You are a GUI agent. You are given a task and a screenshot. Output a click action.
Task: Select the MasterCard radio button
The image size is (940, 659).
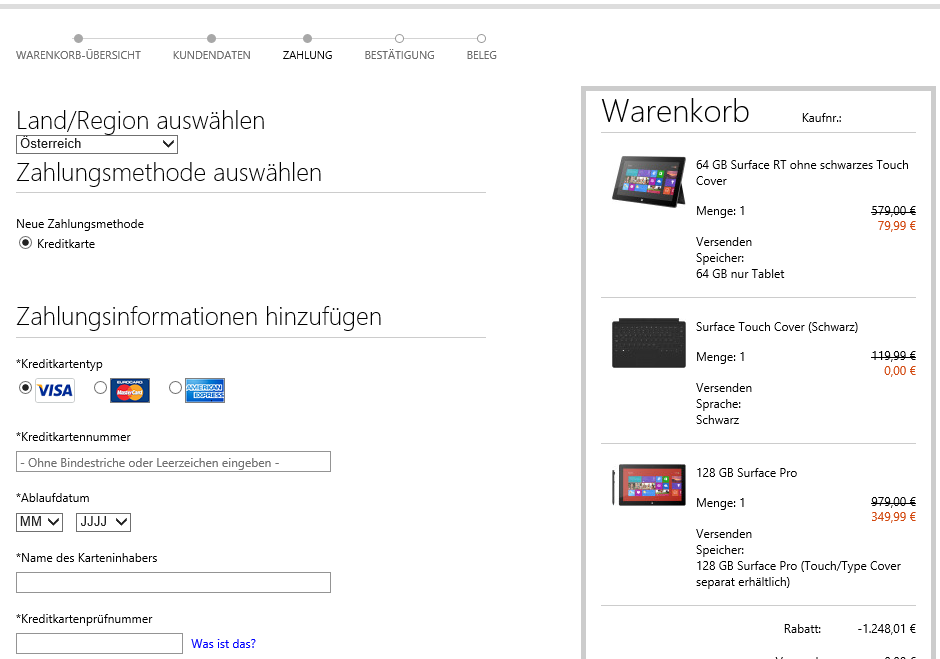coord(100,388)
